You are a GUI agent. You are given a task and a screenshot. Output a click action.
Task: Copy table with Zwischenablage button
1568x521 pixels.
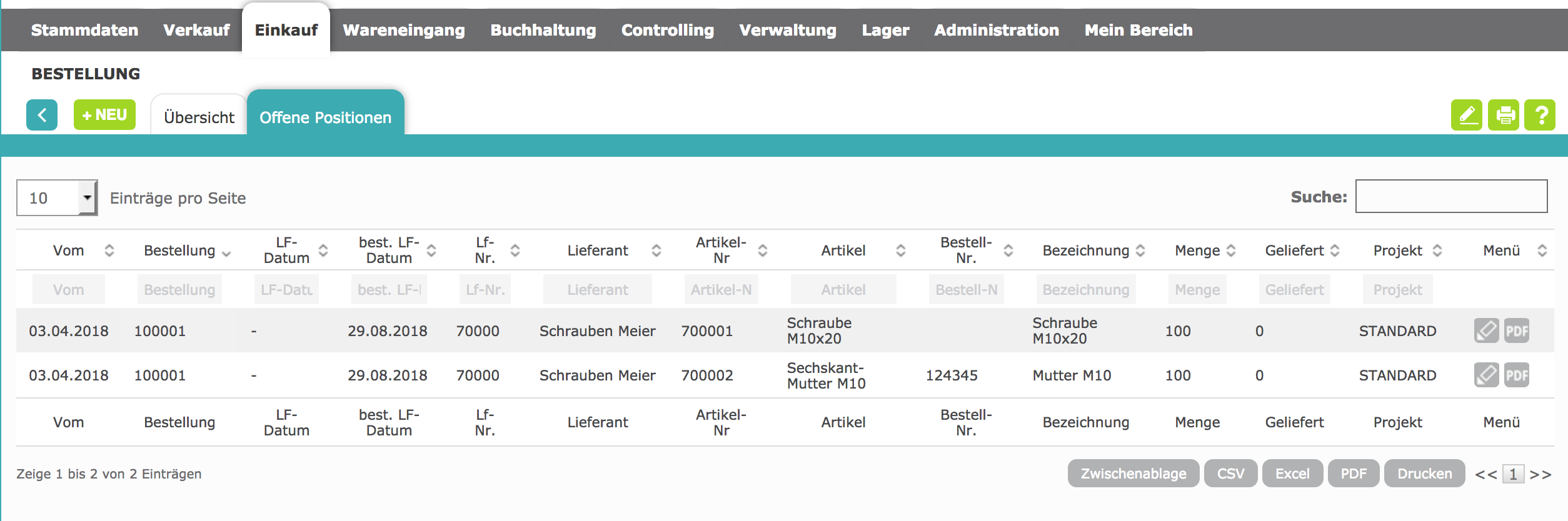pyautogui.click(x=1133, y=474)
